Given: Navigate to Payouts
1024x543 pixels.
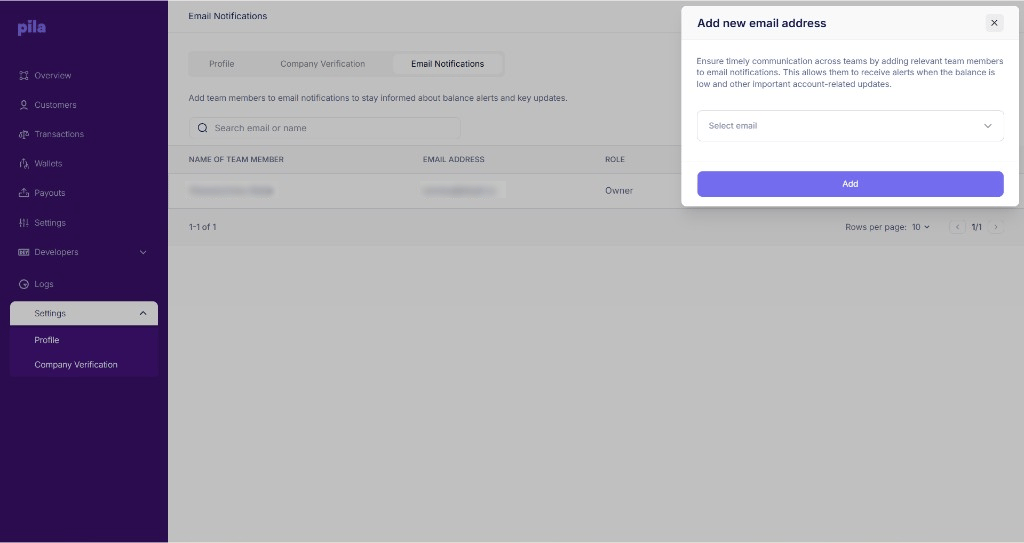Looking at the screenshot, I should [50, 193].
